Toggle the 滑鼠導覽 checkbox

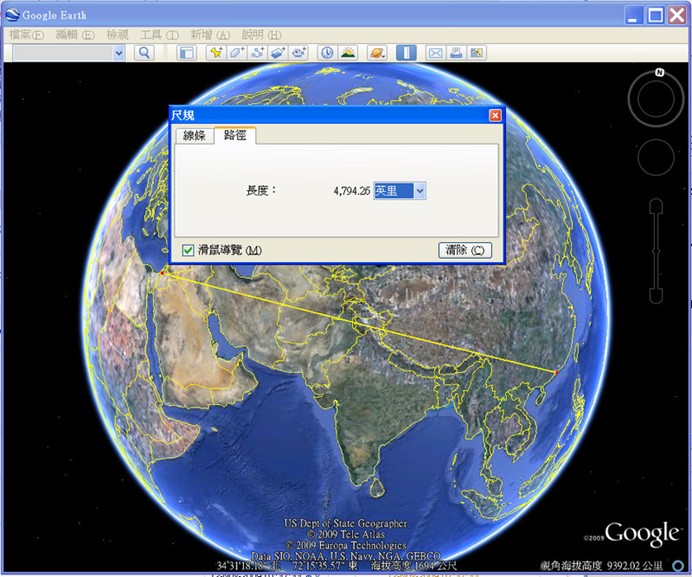(188, 250)
